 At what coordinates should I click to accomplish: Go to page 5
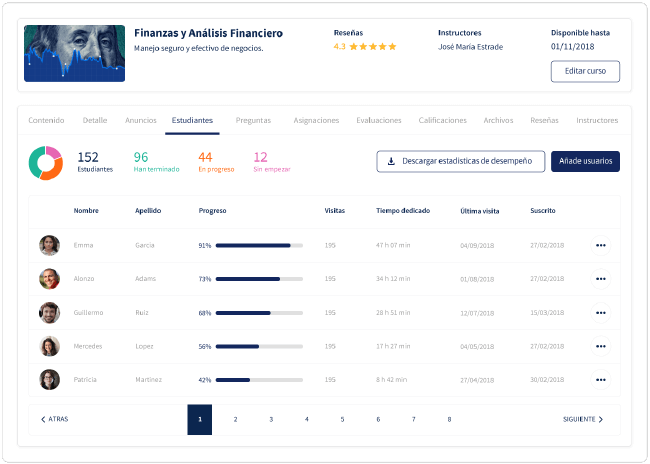pos(342,419)
